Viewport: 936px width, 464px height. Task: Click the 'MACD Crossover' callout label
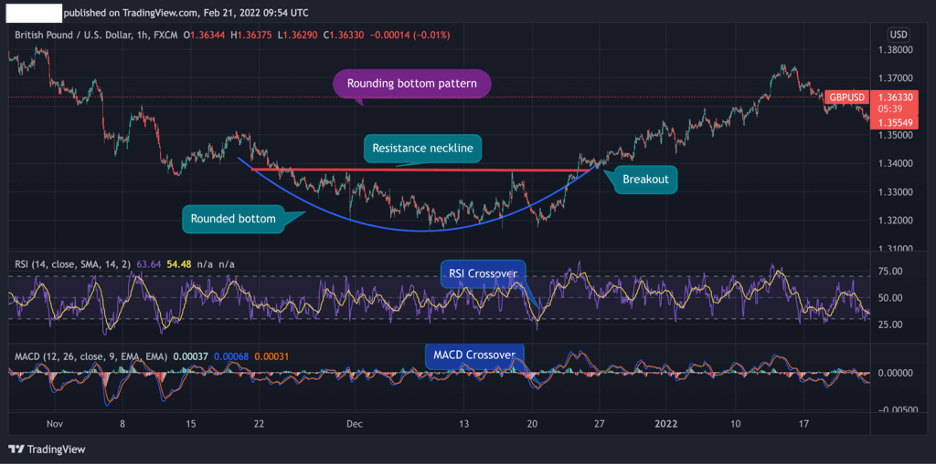pyautogui.click(x=473, y=355)
